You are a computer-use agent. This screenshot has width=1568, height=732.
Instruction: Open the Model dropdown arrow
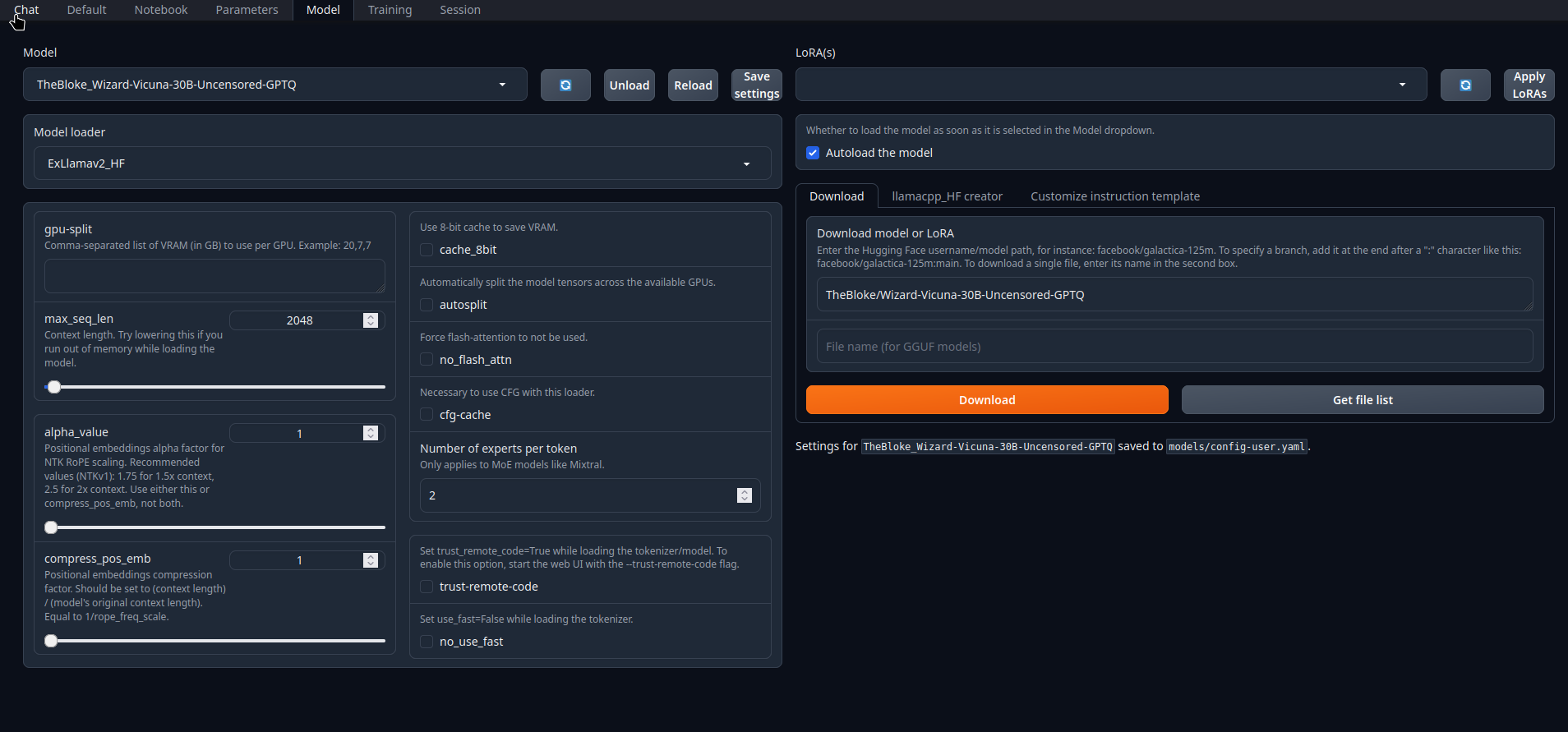click(502, 85)
